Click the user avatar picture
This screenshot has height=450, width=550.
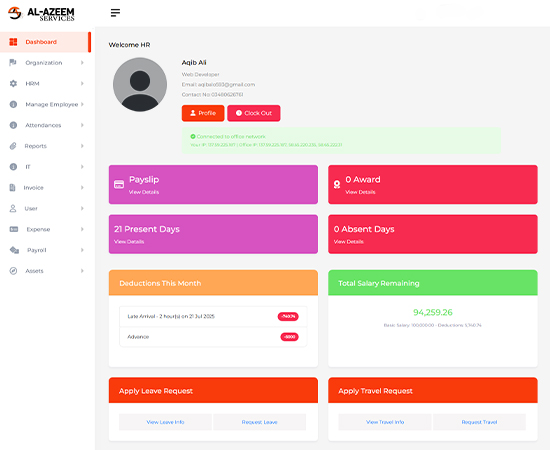pos(140,85)
